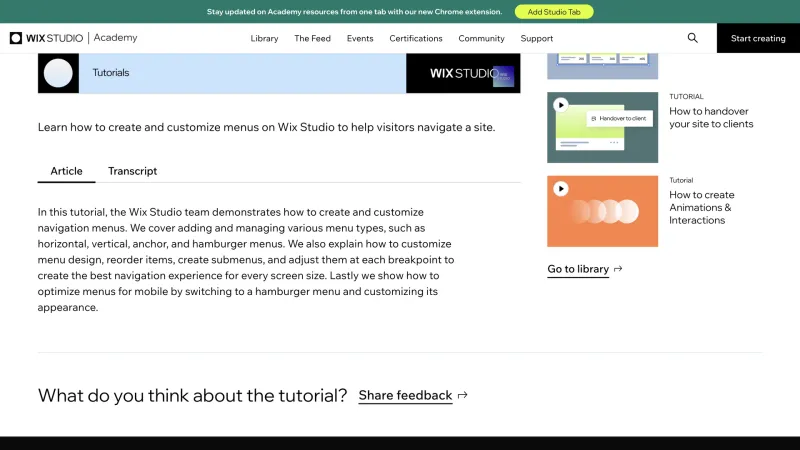Click 'What do you think about the tutorial?'
This screenshot has height=450, width=800.
pos(192,395)
